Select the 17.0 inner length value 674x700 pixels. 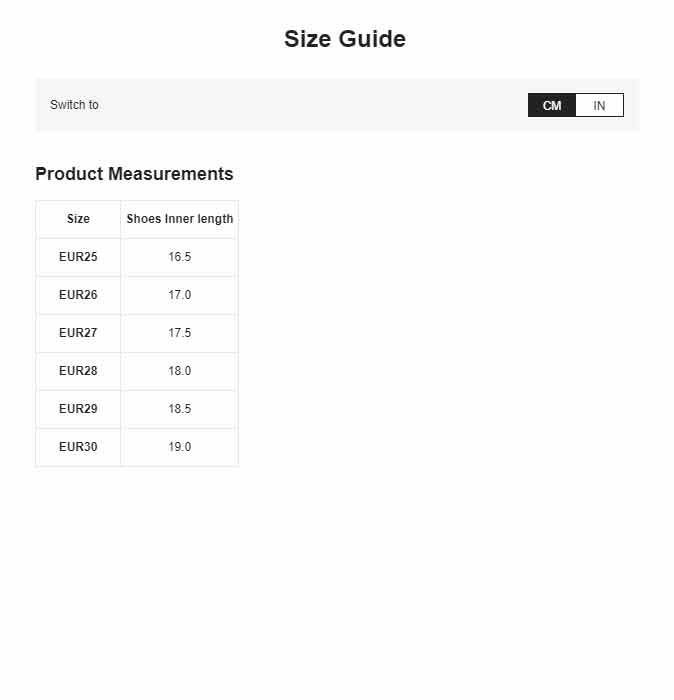179,295
